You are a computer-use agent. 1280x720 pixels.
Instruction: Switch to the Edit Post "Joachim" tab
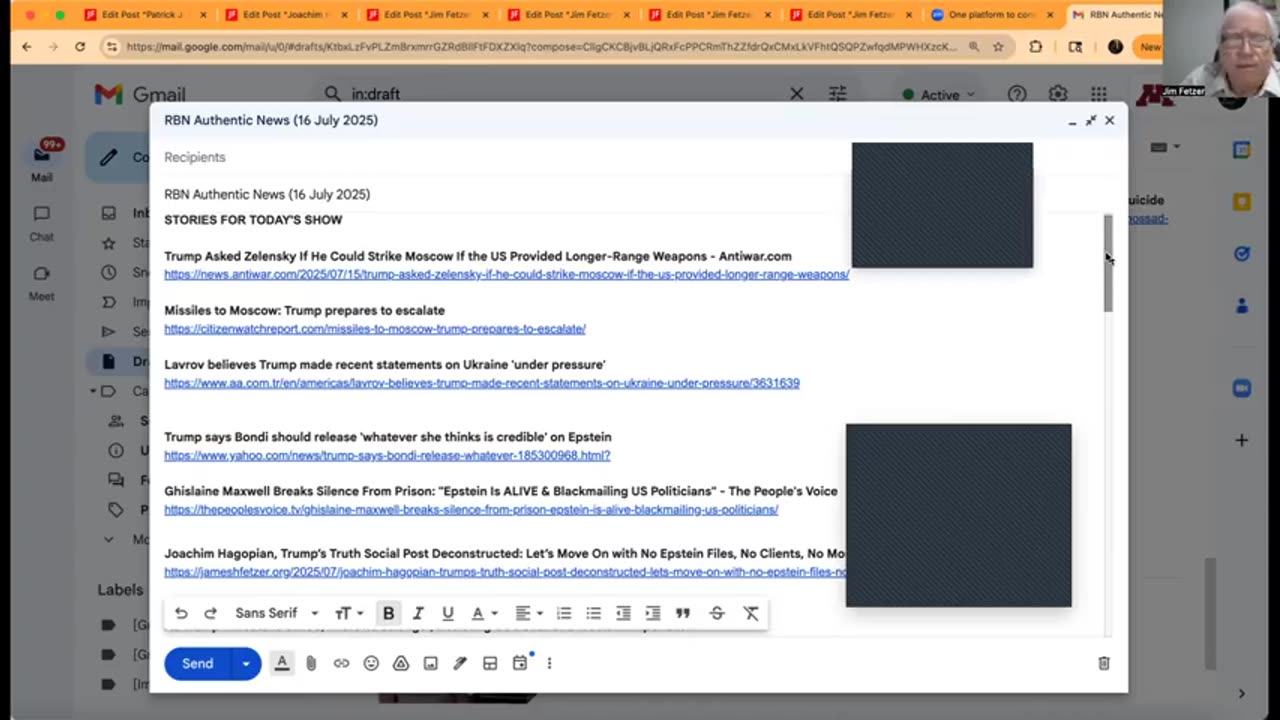[x=287, y=15]
